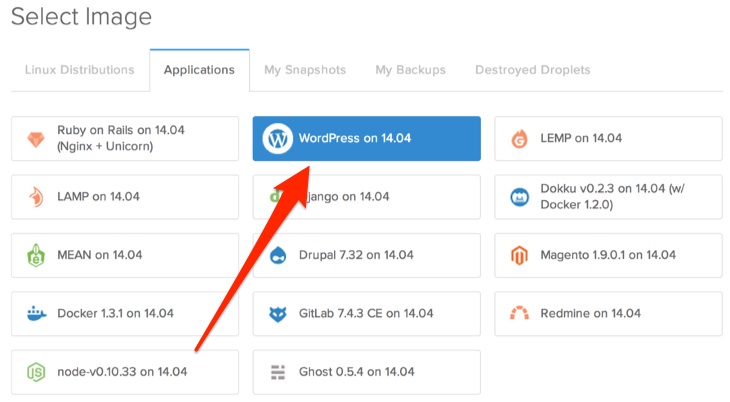Select Django on 14.04 image
This screenshot has height=402, width=730.
[x=367, y=197]
